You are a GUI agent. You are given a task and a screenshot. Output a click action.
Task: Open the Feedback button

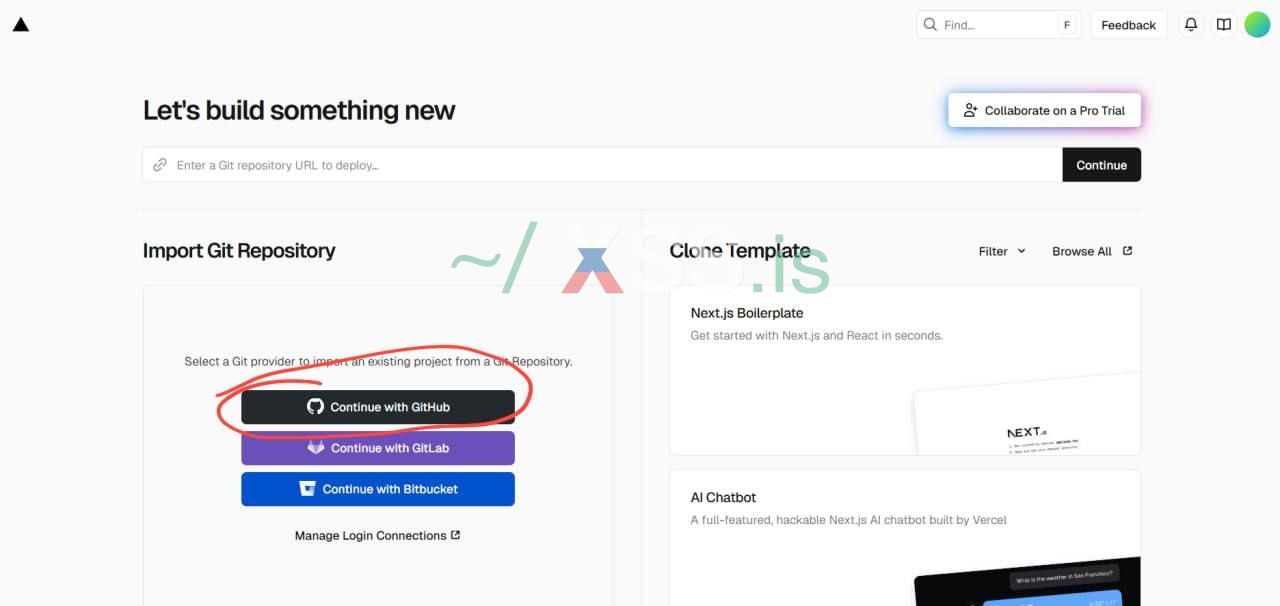[x=1128, y=25]
